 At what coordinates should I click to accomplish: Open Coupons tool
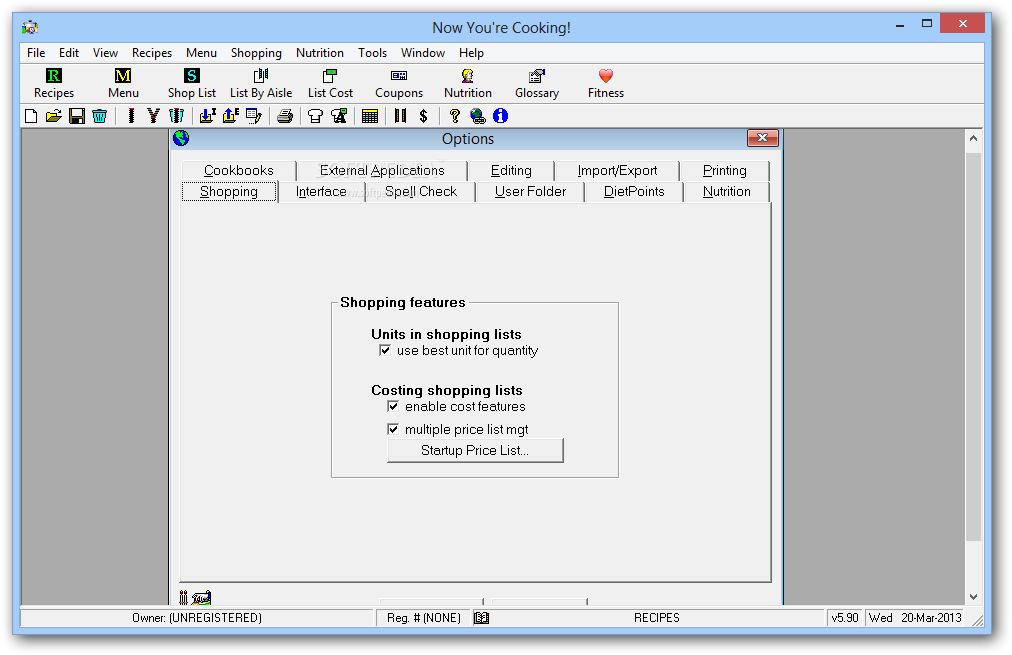[x=399, y=84]
